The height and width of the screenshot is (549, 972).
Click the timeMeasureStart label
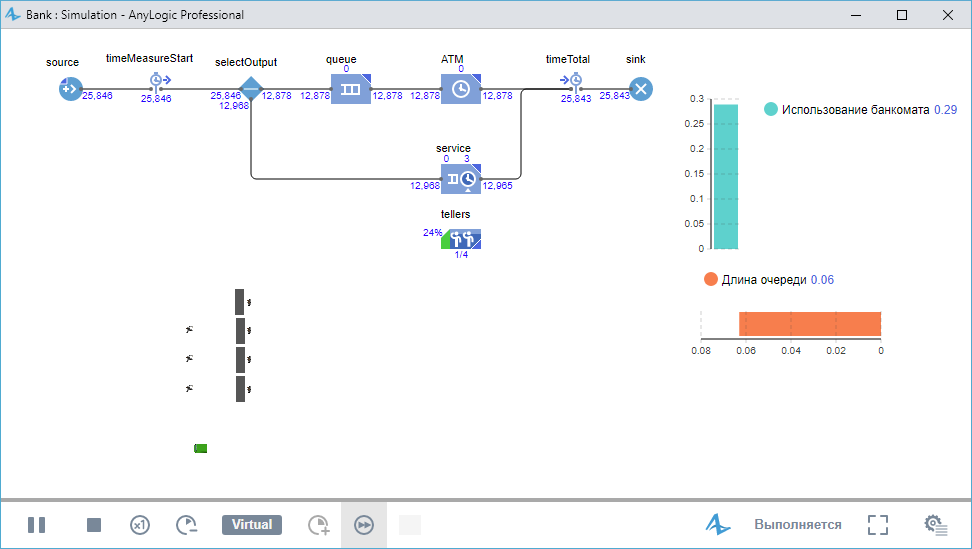point(149,58)
